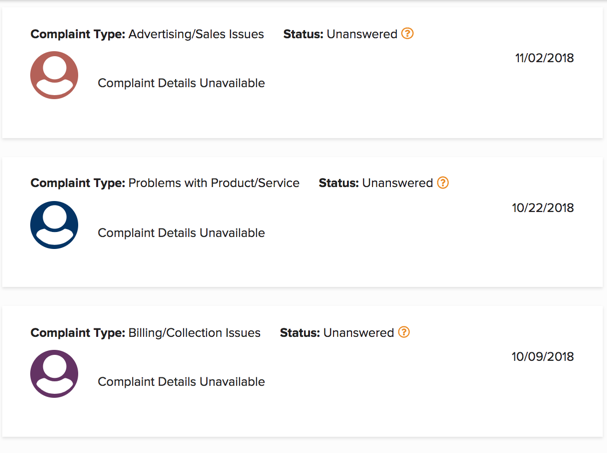Screen dimensions: 607x453
Task: Click the 10/22/2018 complaint date
Action: coord(543,208)
